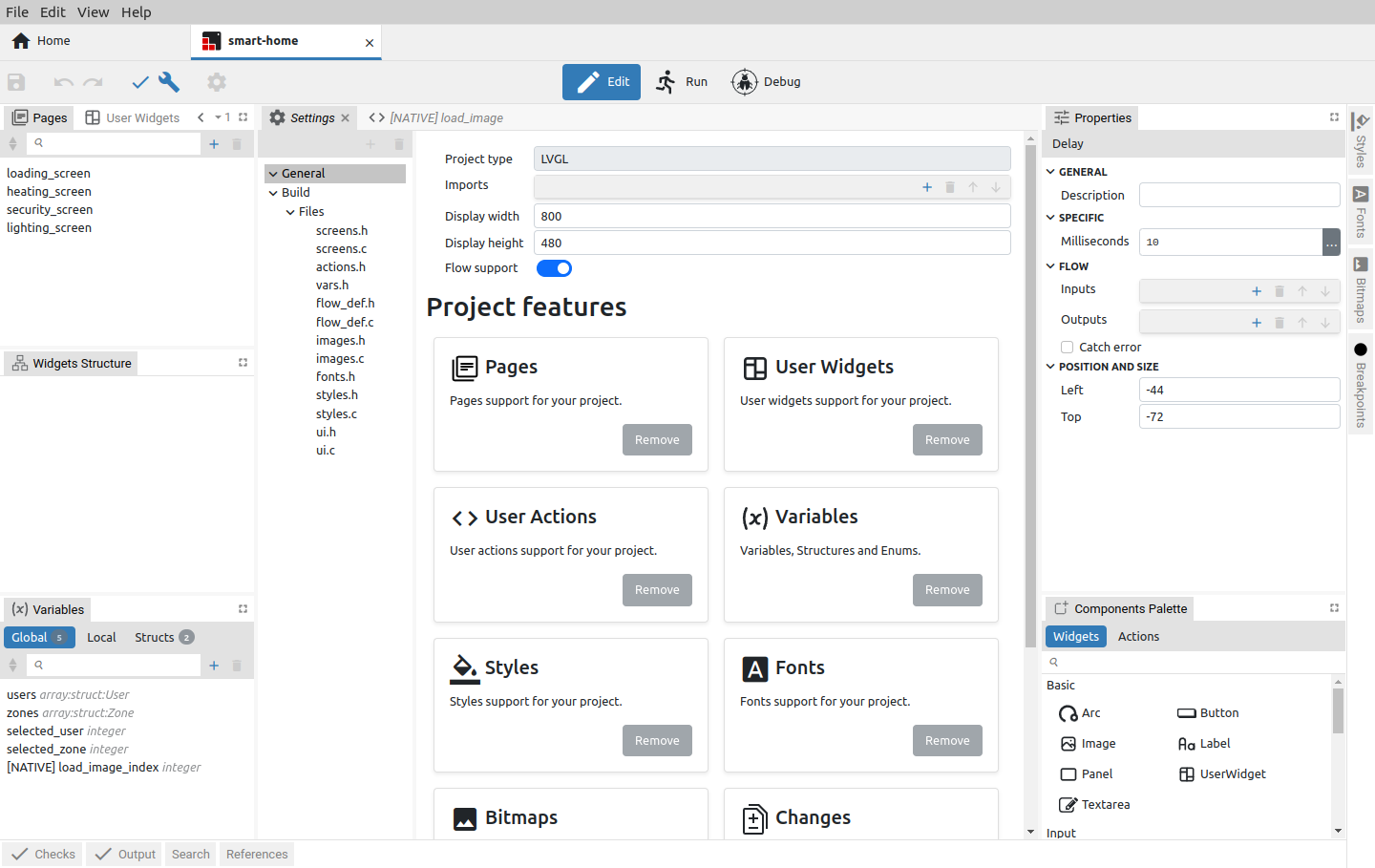Collapse the POSITION AND SIZE section

1050,367
